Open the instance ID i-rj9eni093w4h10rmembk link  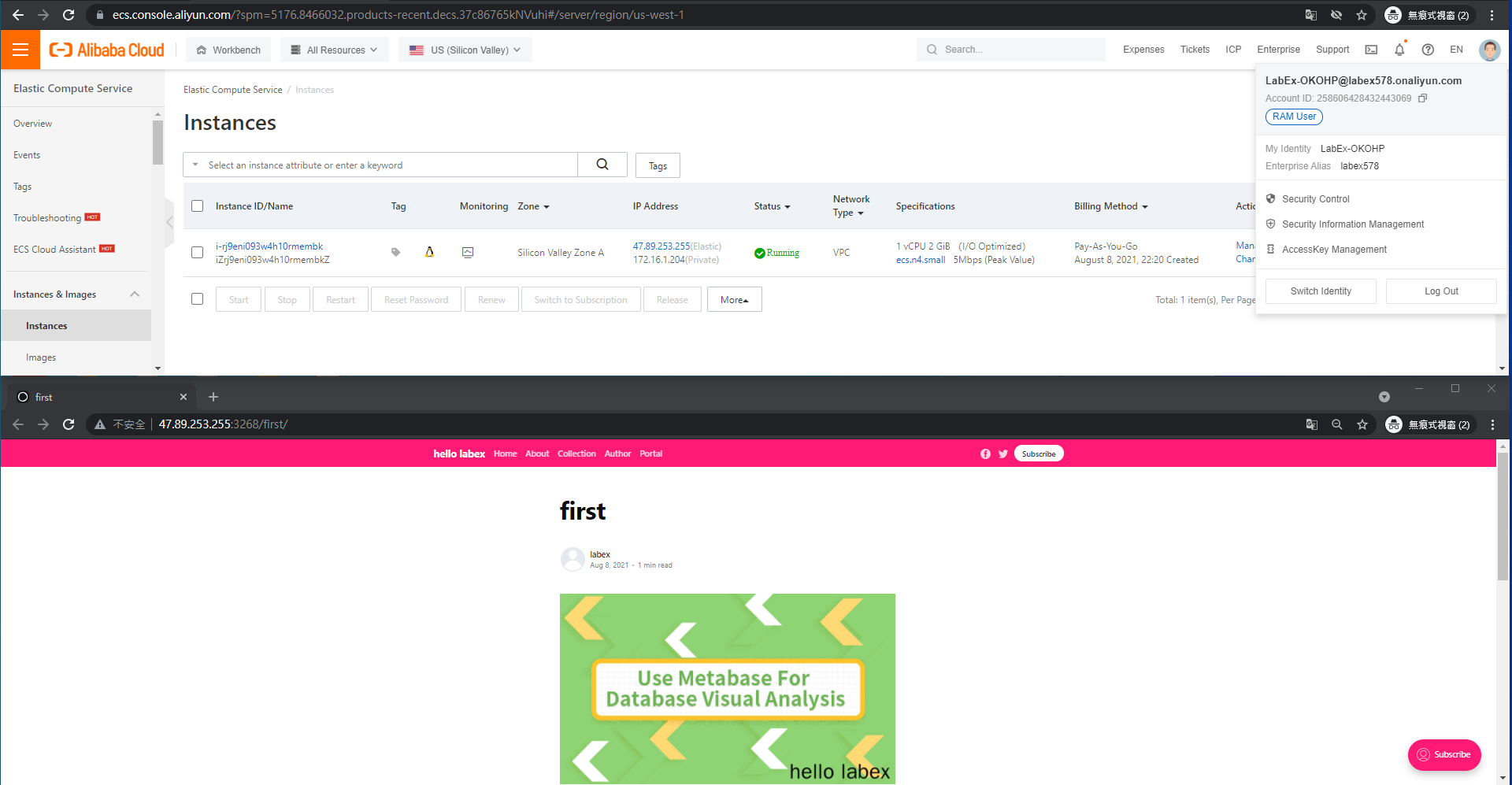tap(269, 246)
